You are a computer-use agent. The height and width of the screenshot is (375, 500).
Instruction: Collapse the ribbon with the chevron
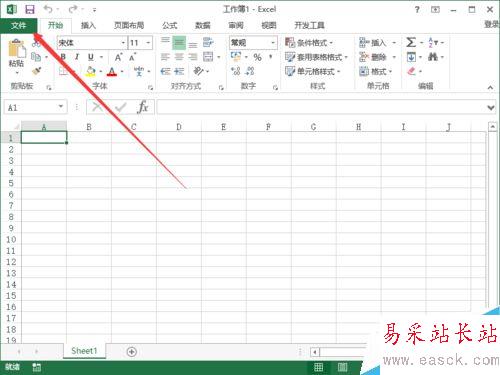[x=490, y=88]
